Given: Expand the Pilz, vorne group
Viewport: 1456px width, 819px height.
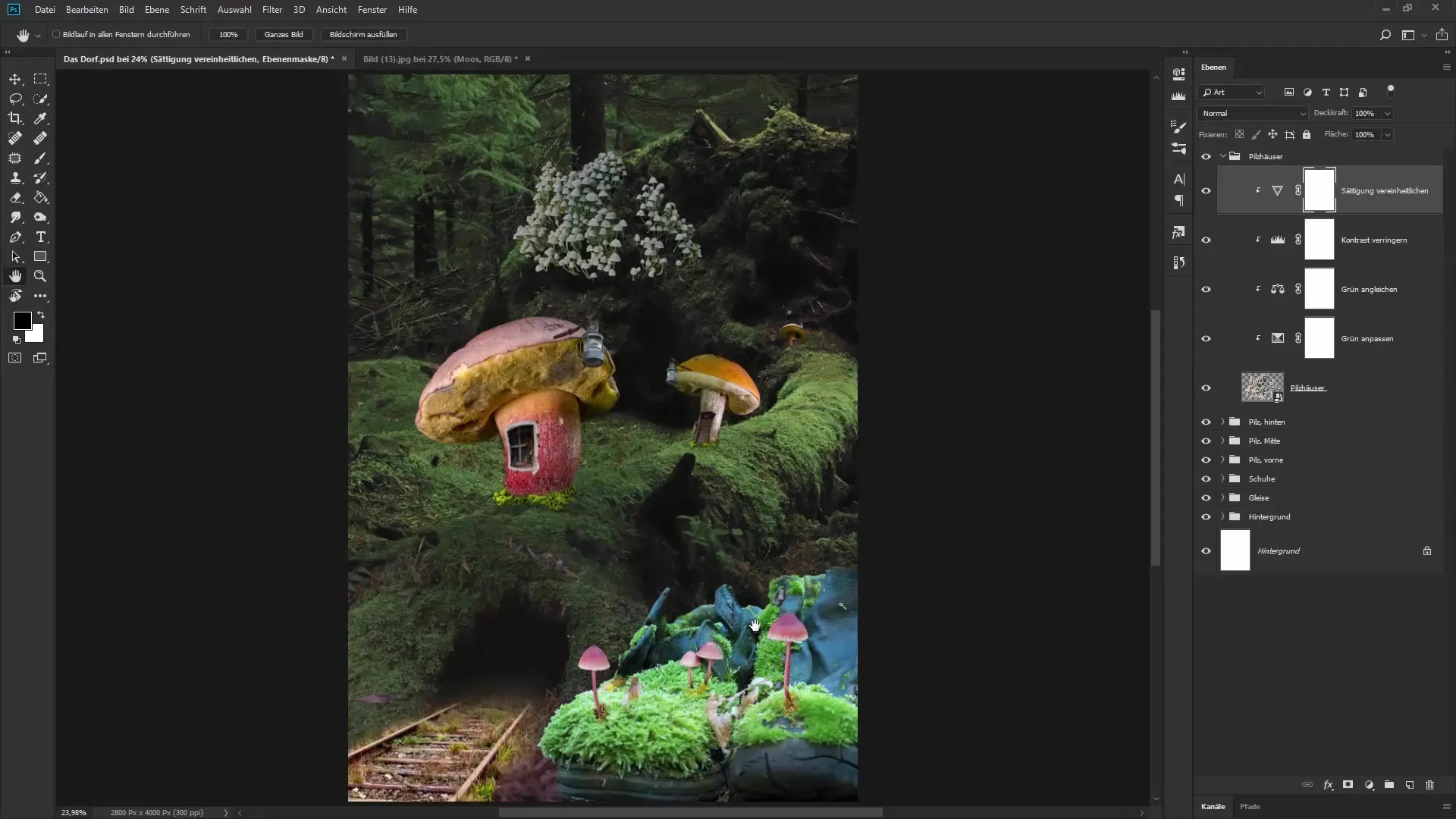Looking at the screenshot, I should [1223, 460].
